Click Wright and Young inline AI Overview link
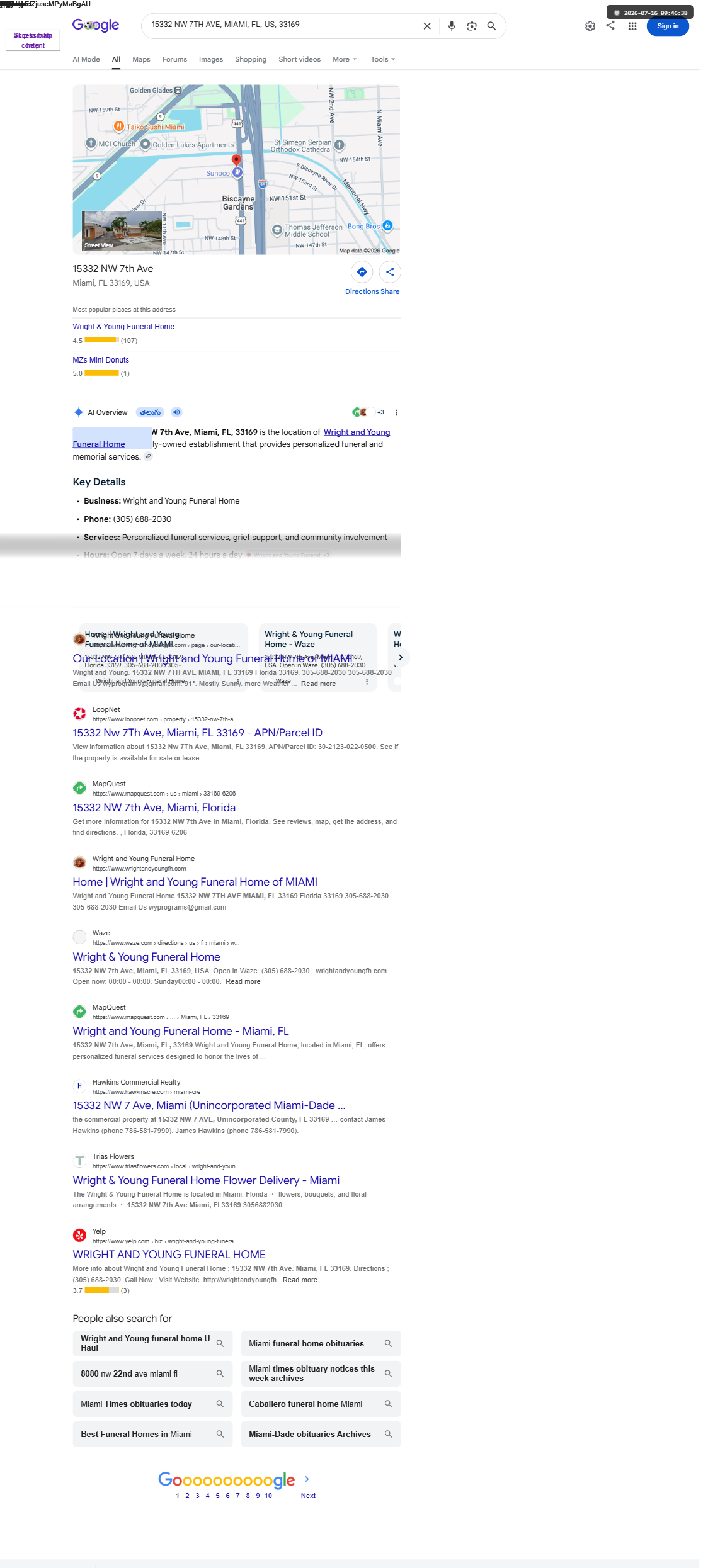Image resolution: width=708 pixels, height=1568 pixels. click(x=357, y=432)
